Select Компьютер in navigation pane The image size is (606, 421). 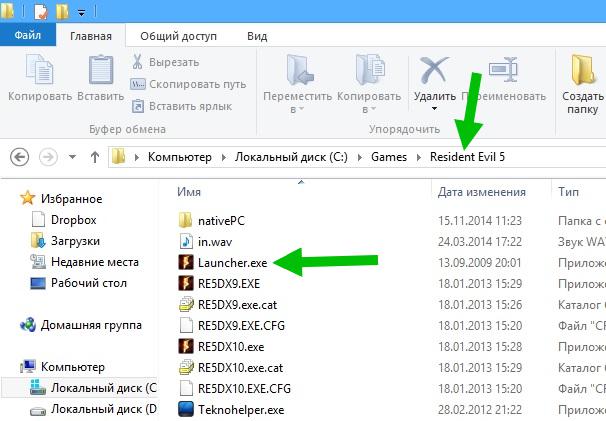pos(73,366)
